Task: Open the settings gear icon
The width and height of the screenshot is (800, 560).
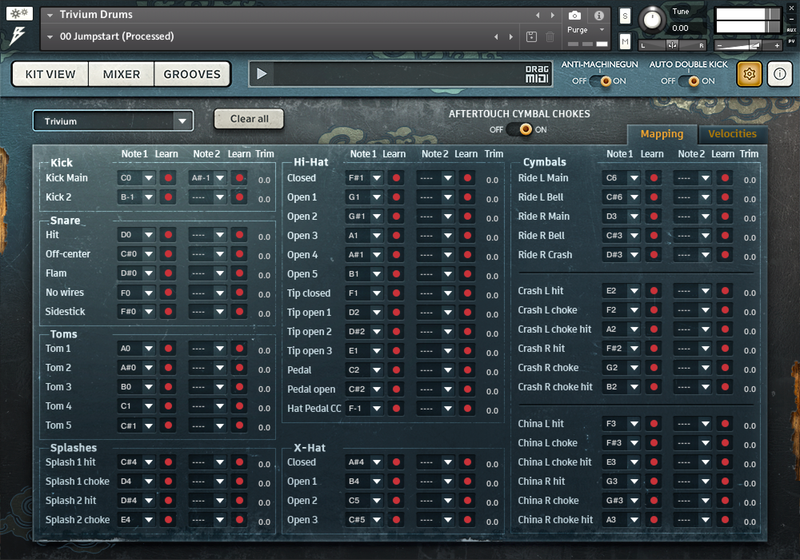Action: [748, 74]
